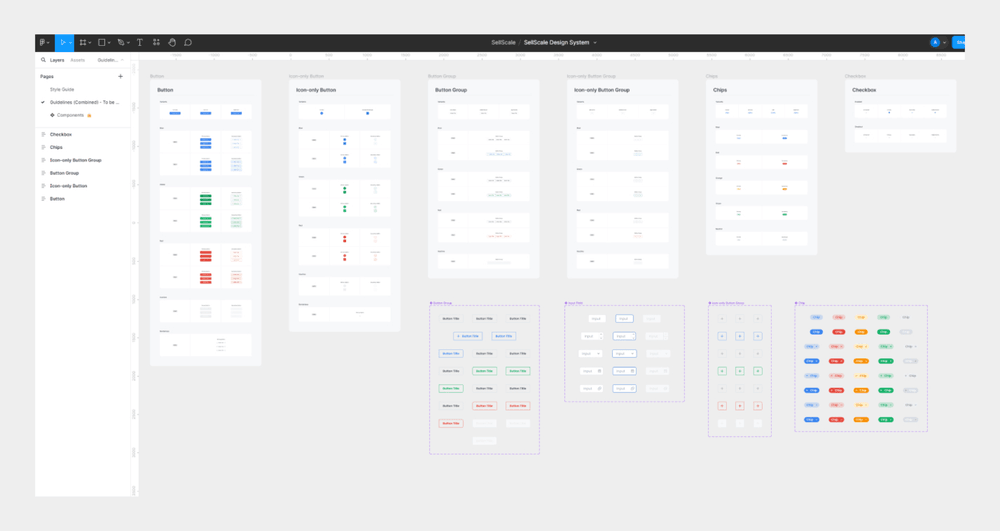Open the Frame tool options arrow

90,43
